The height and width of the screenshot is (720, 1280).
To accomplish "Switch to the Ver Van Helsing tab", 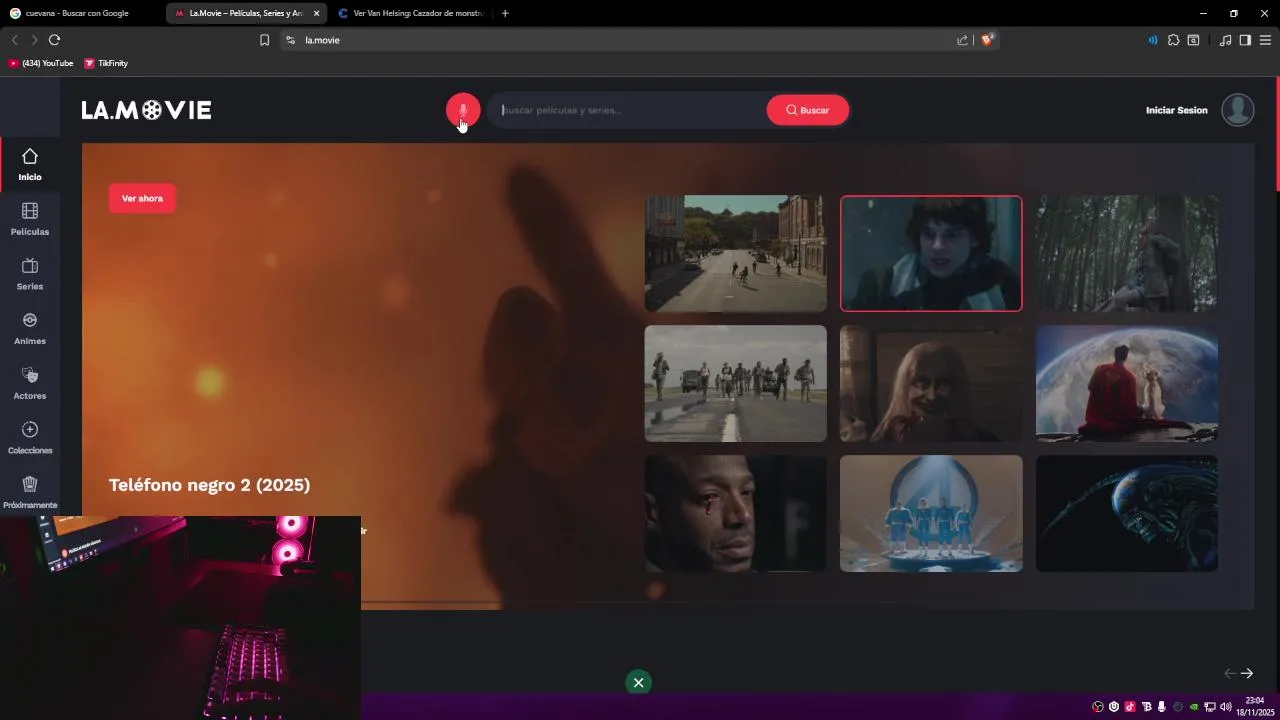I will [412, 13].
